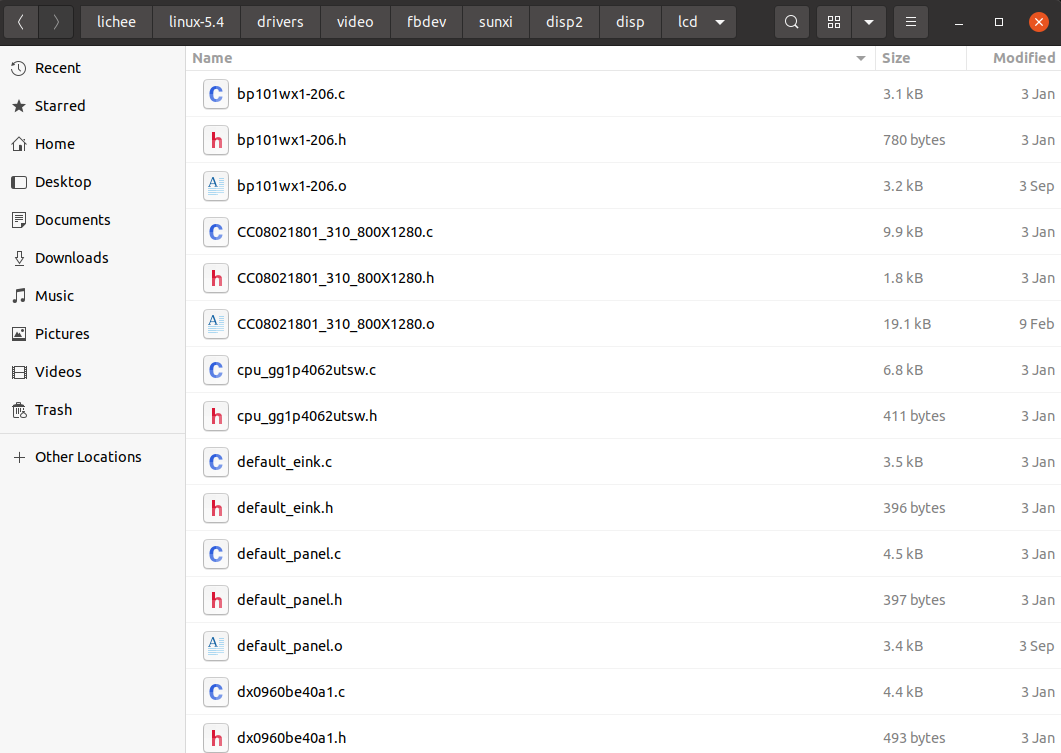Sort files by Modified column

click(1023, 58)
